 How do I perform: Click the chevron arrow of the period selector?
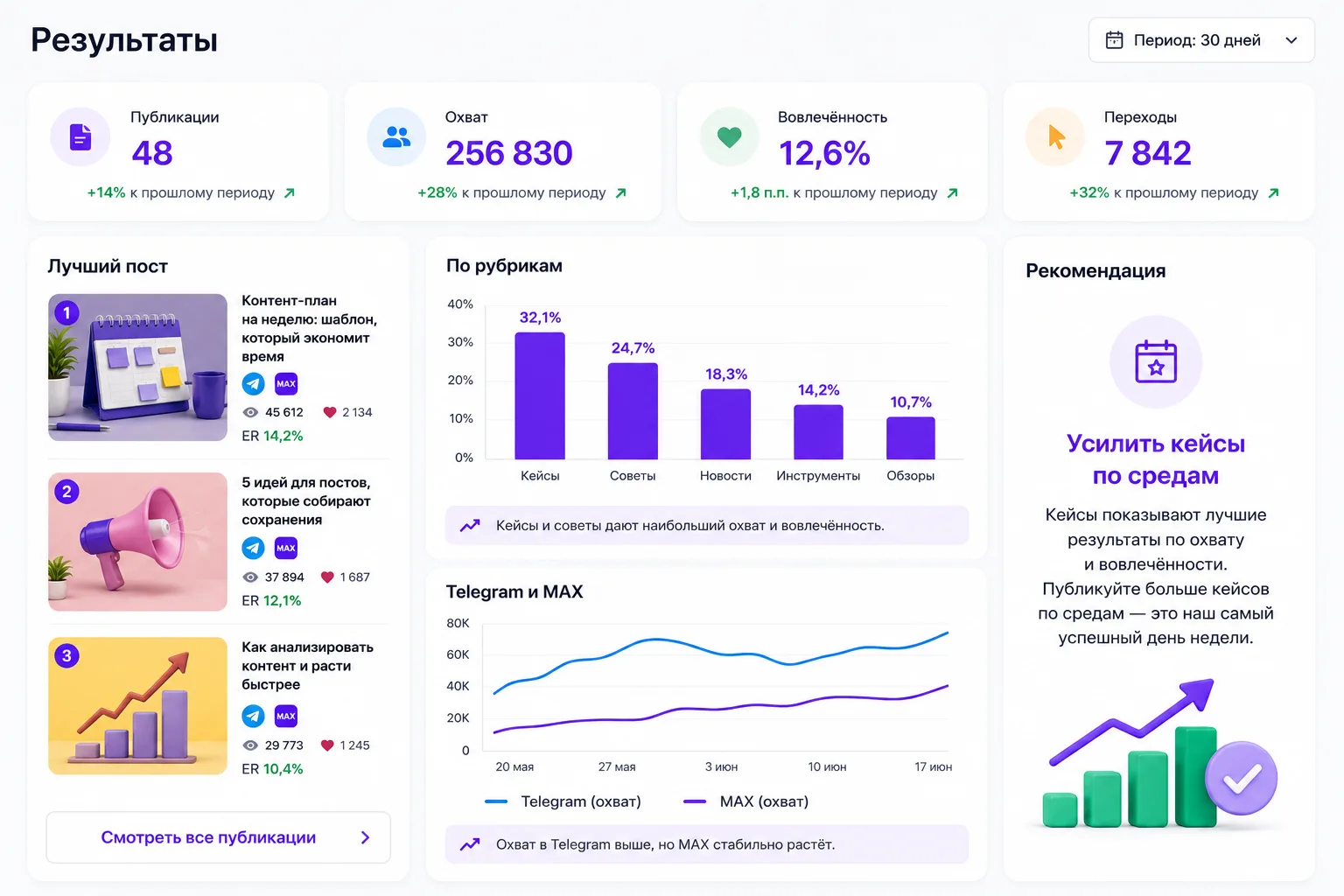1291,40
